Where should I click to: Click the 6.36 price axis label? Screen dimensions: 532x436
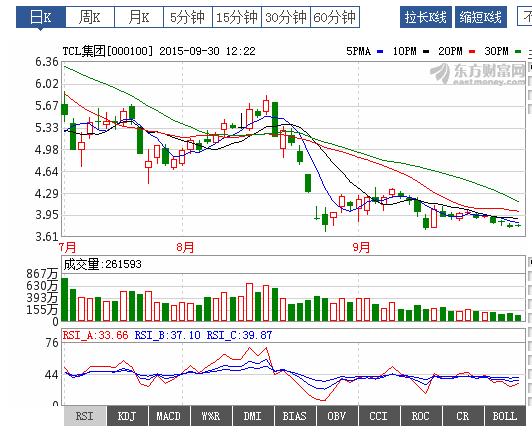47,62
